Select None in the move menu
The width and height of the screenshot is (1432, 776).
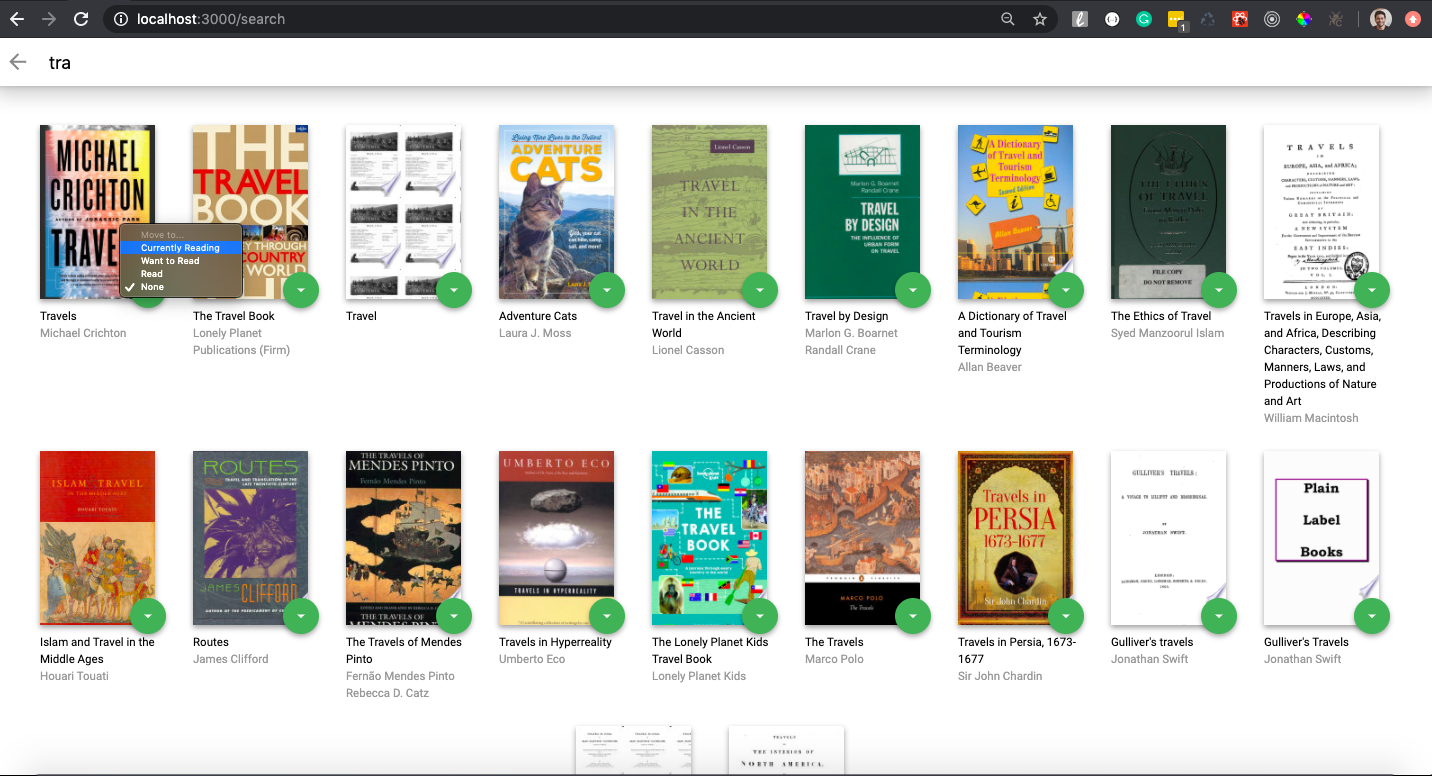[x=180, y=287]
